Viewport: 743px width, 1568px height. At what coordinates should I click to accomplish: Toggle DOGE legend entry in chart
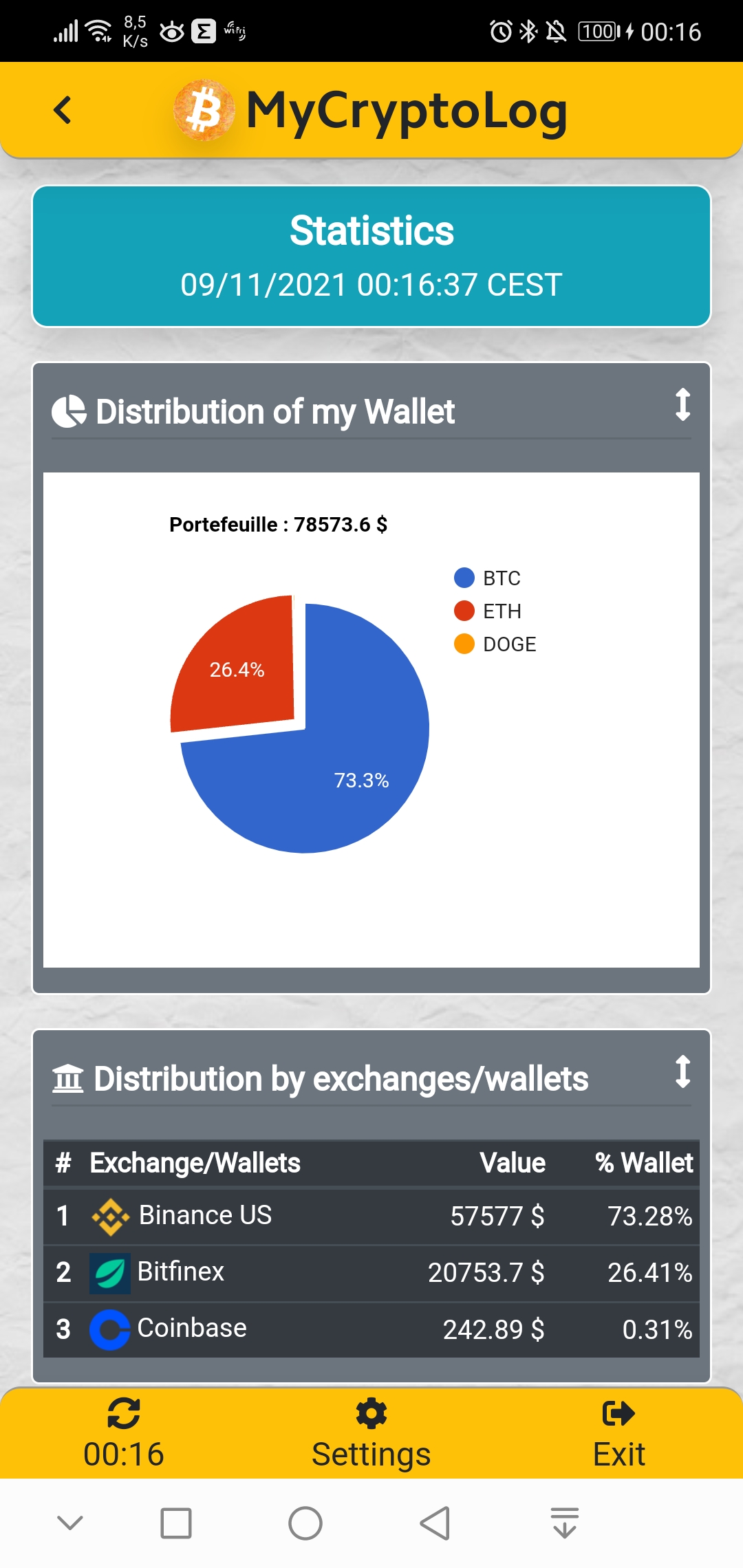click(x=495, y=644)
